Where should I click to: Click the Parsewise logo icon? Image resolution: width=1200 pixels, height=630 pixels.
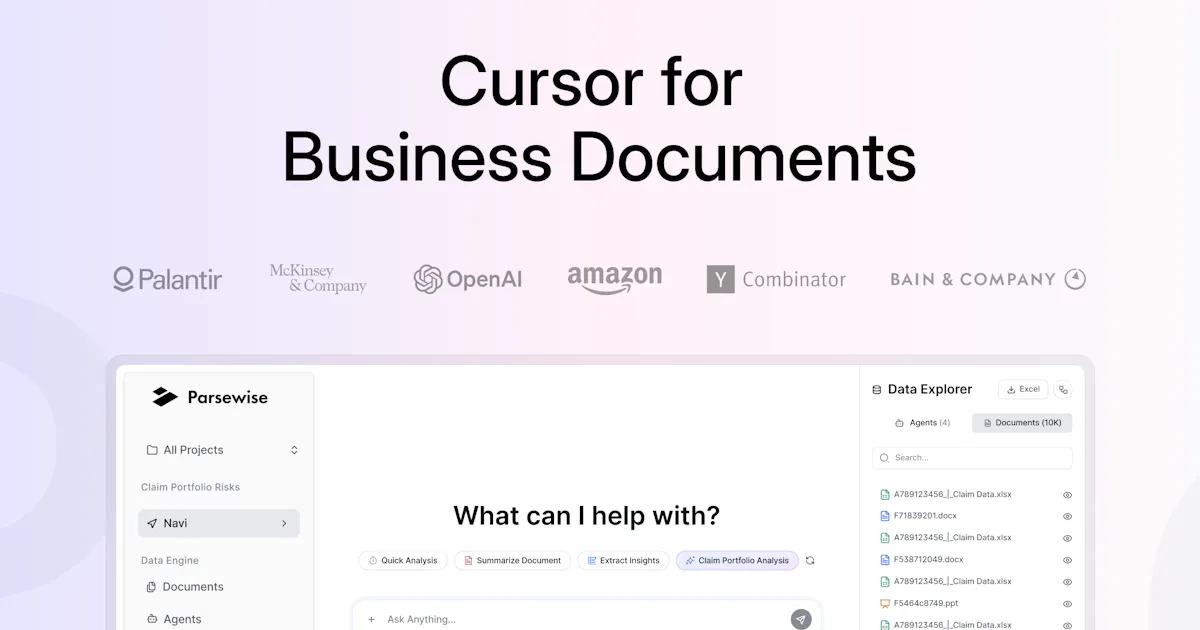165,397
